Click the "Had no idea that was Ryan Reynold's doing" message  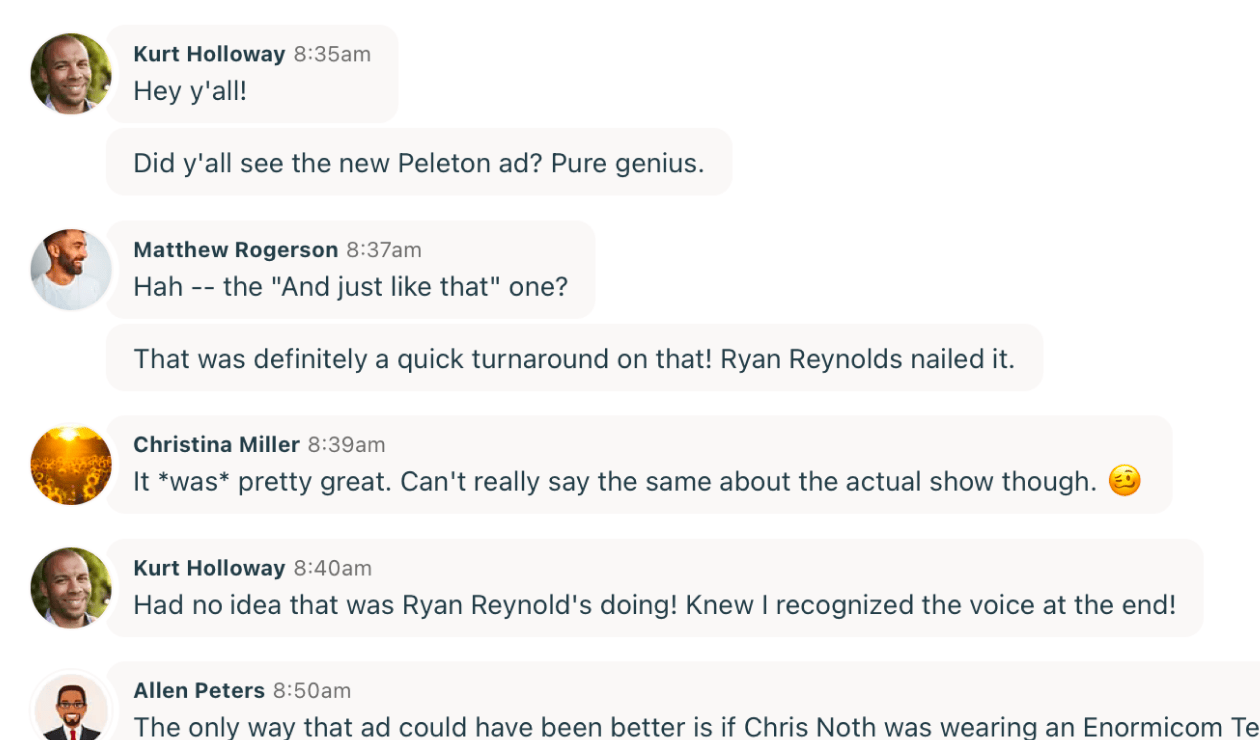click(654, 605)
